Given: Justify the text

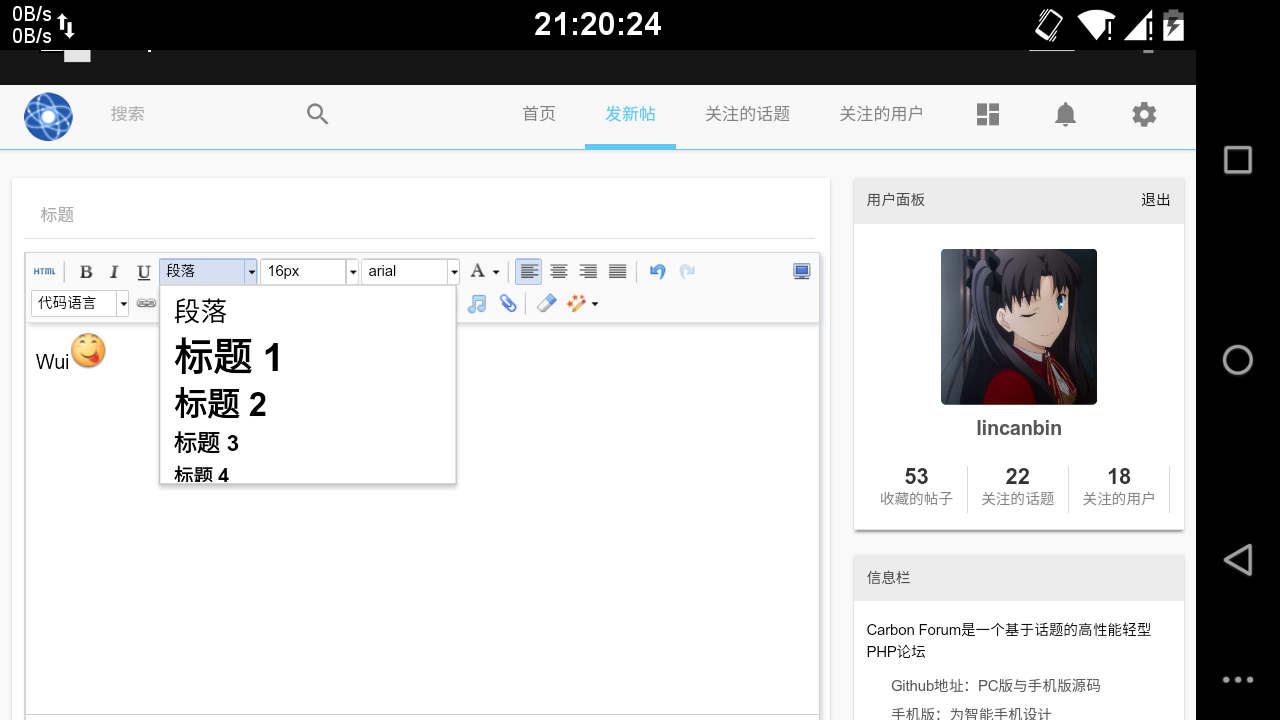Looking at the screenshot, I should click(x=618, y=271).
